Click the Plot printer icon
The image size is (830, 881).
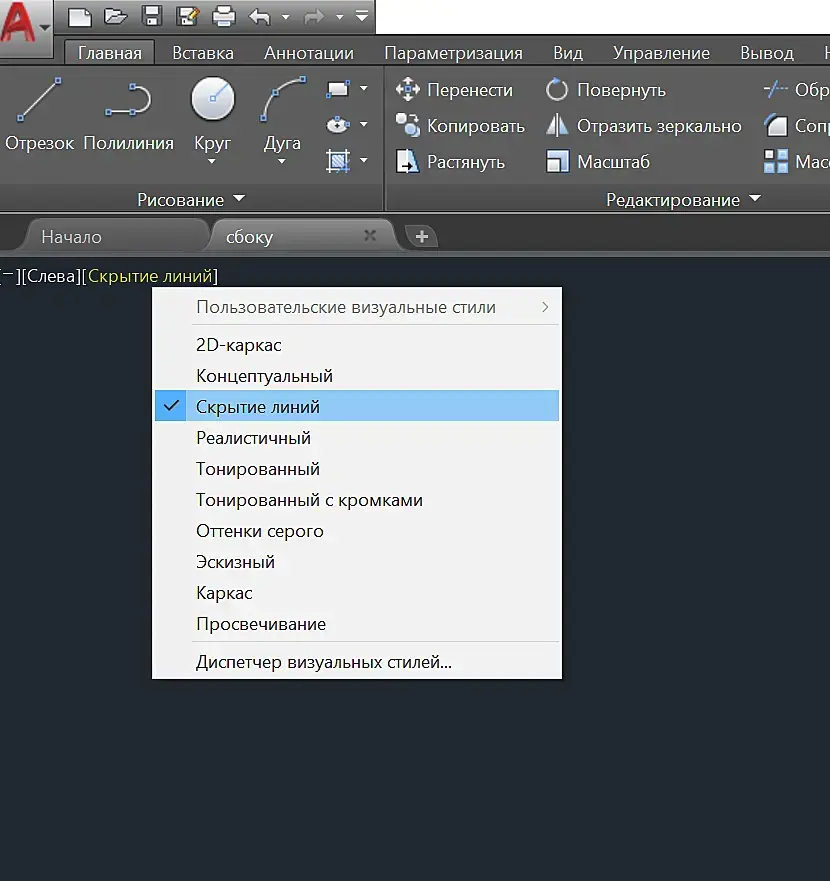coord(224,16)
